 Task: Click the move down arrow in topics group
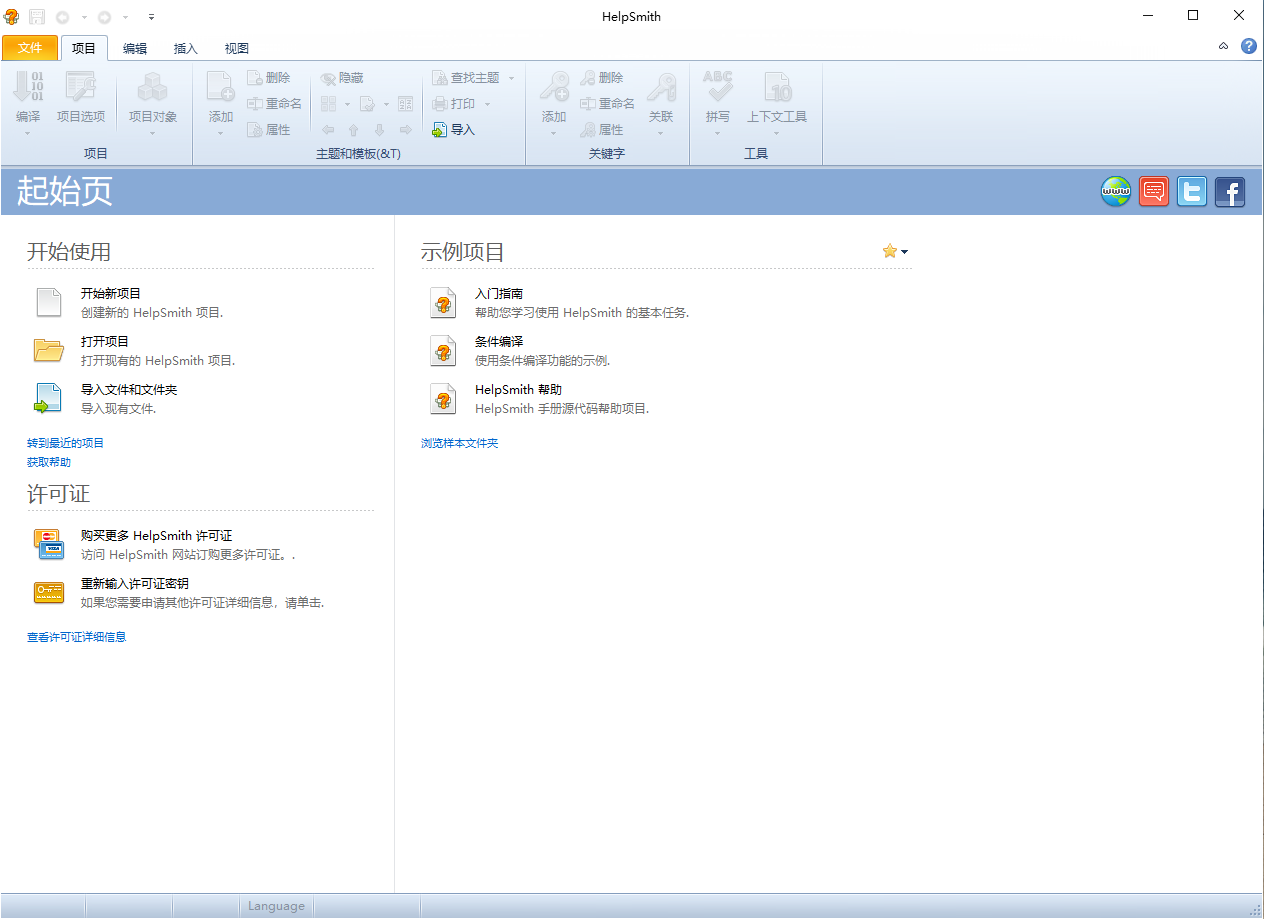[379, 130]
